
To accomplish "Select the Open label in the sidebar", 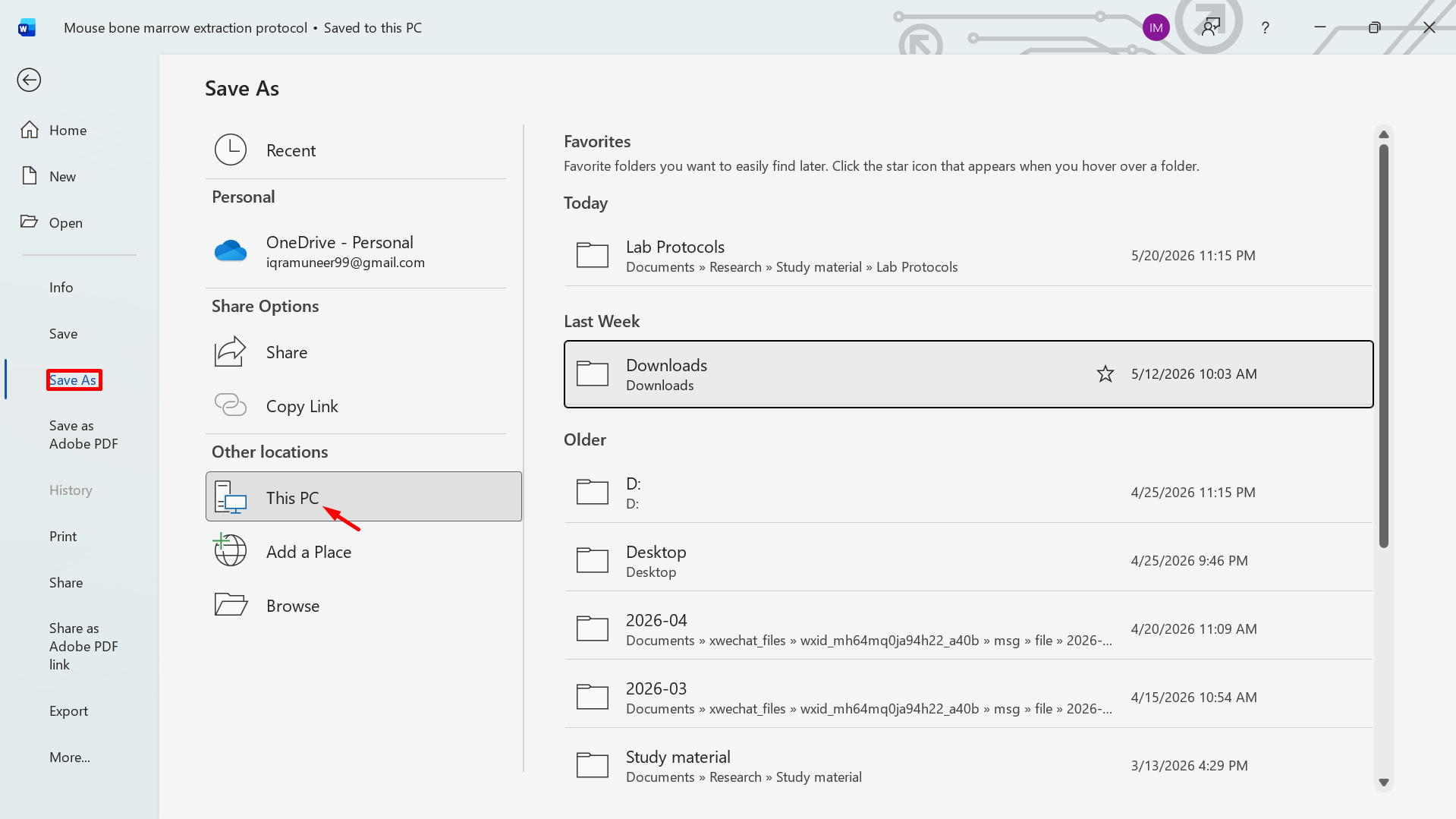I will (x=66, y=222).
